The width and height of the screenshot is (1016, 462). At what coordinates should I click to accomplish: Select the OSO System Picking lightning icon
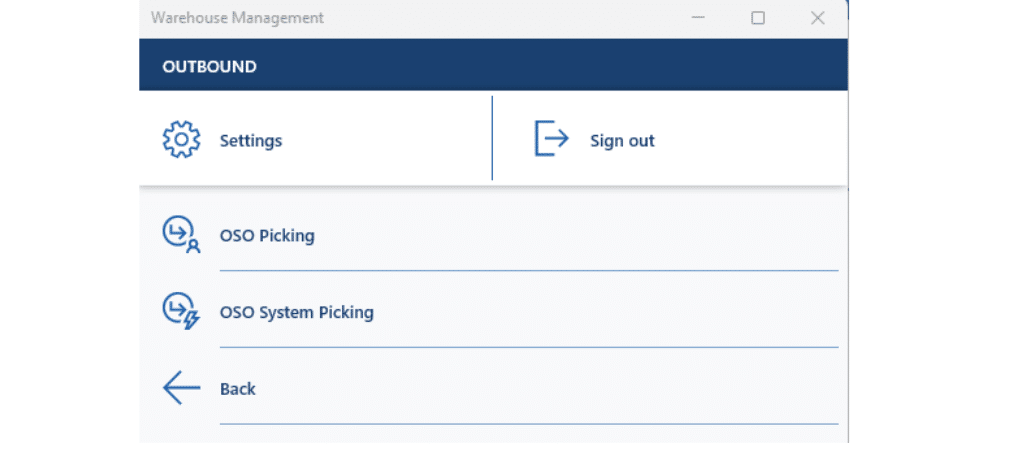point(181,311)
